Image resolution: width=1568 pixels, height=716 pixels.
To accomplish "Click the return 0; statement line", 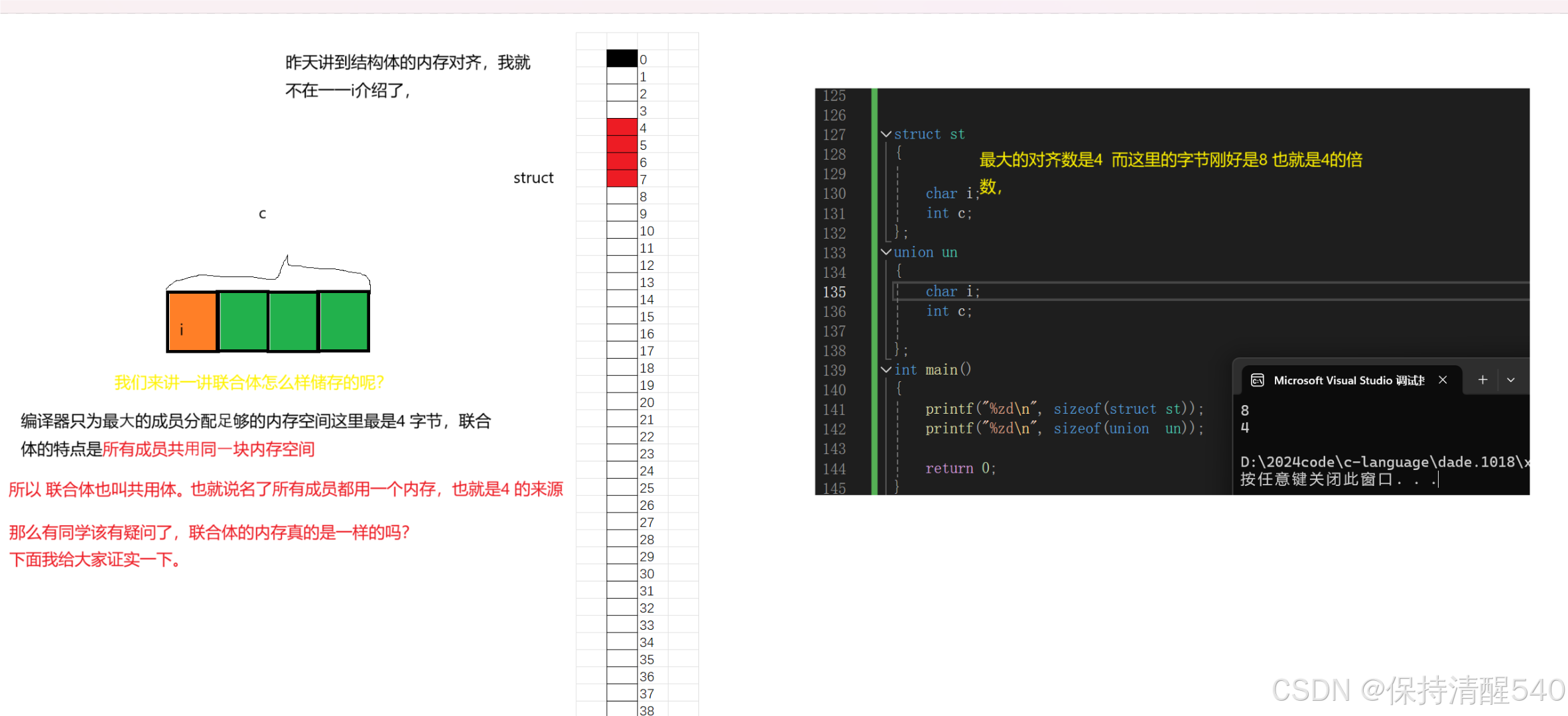I will point(960,468).
